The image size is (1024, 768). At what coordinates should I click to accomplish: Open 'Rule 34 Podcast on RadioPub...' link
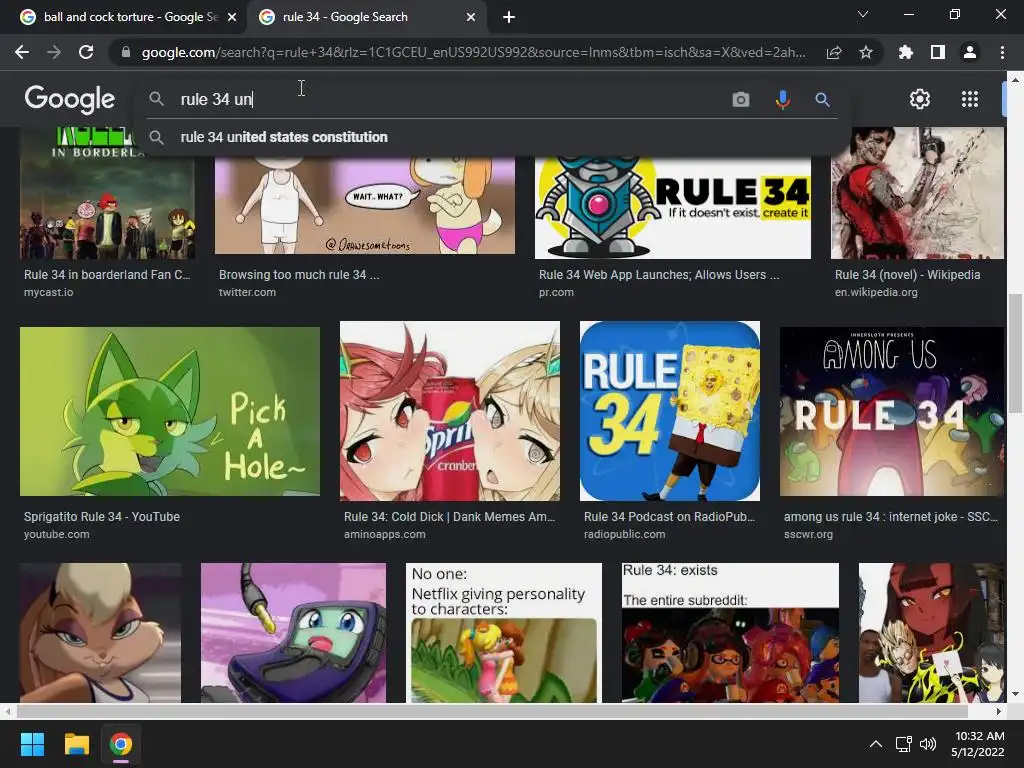669,517
